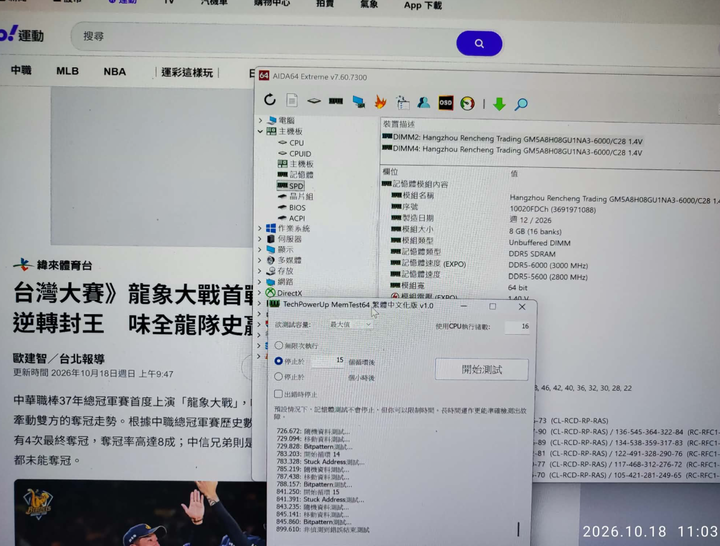Viewport: 720px width, 546px height.
Task: Open the AIDA64 preferences toolbar icon
Action: (x=403, y=102)
